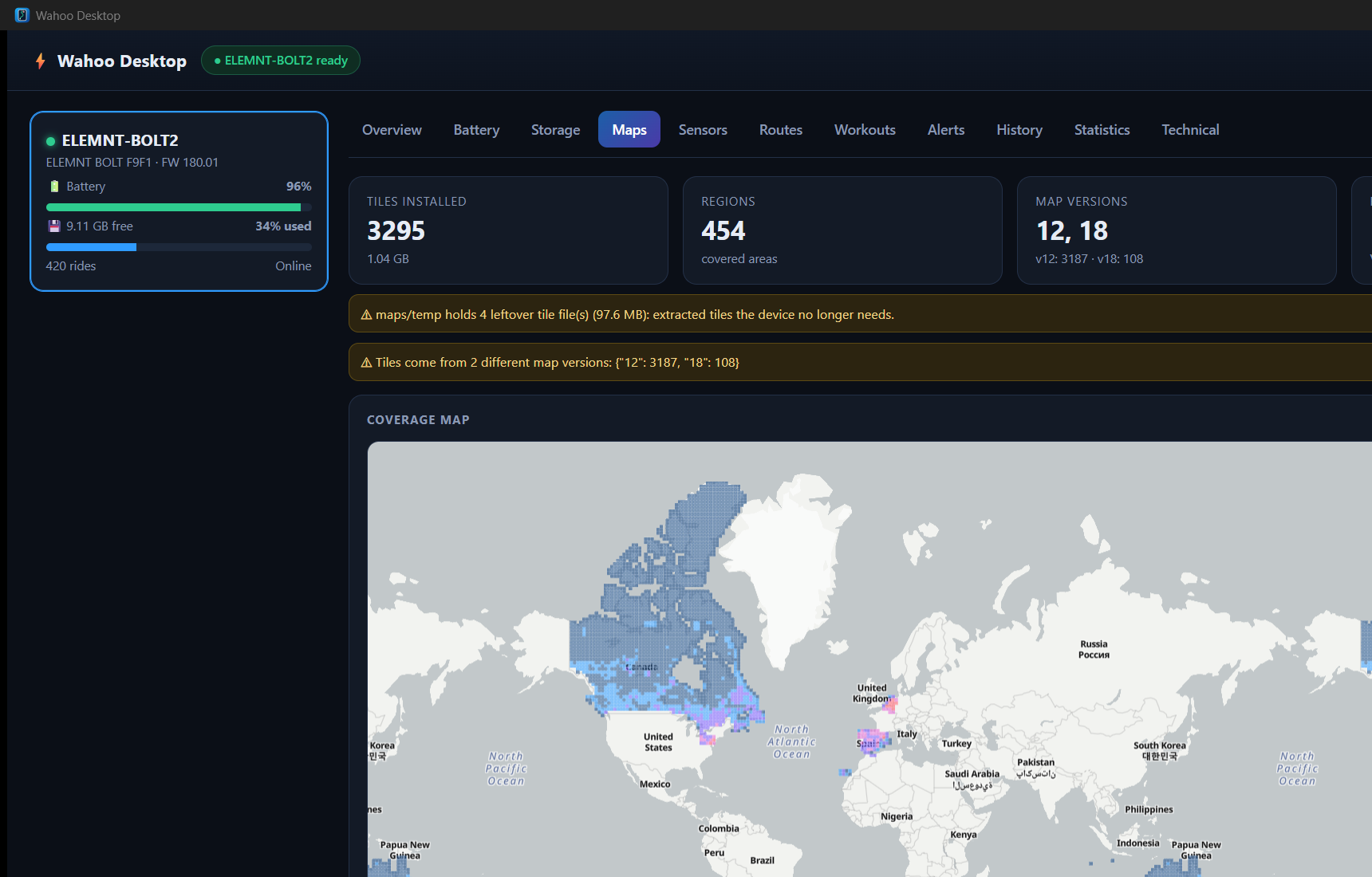This screenshot has height=877, width=1372.
Task: Click the green online status dot beside ELEMNT-BOLT2
Action: pos(51,141)
